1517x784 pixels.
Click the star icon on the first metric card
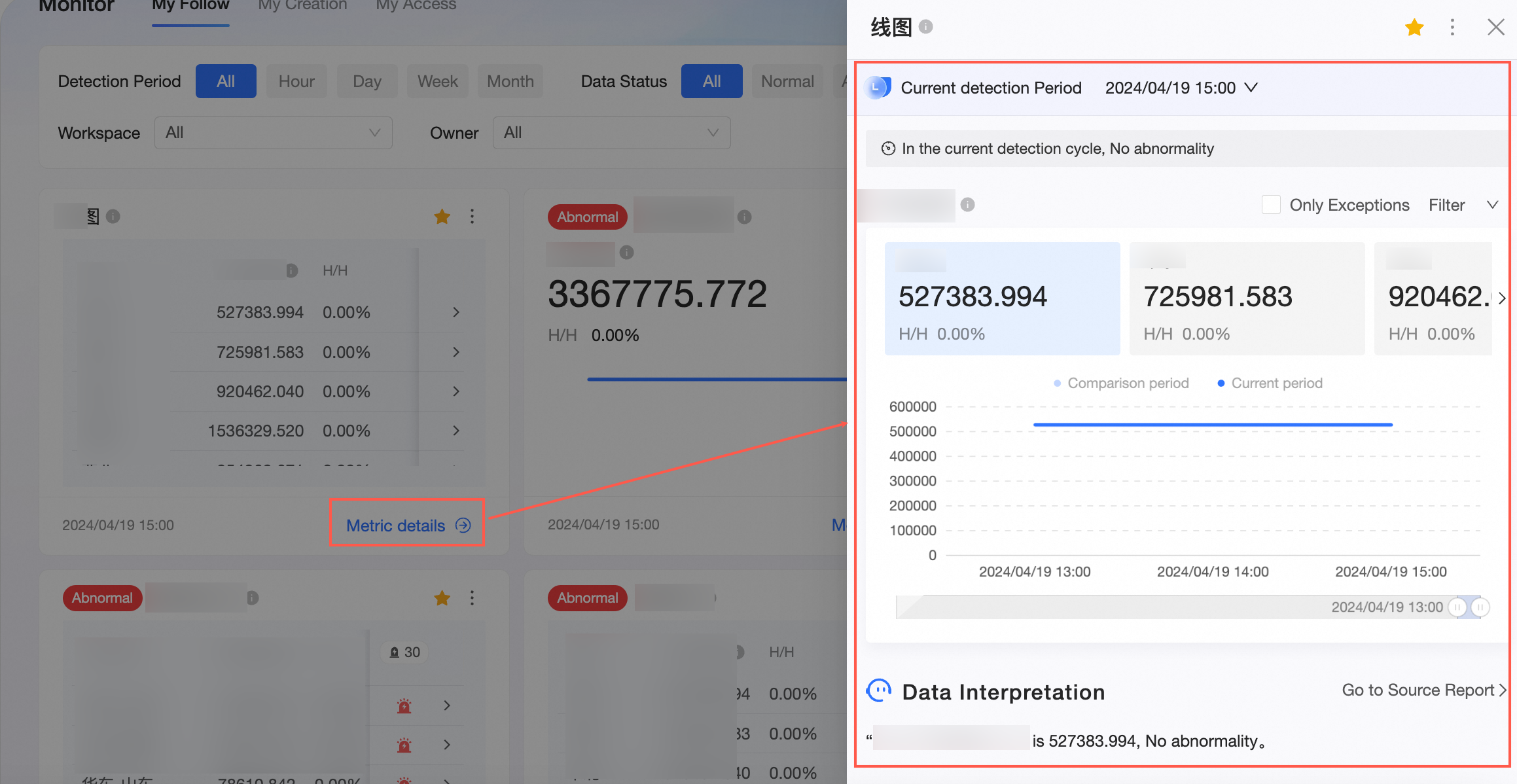[x=442, y=217]
